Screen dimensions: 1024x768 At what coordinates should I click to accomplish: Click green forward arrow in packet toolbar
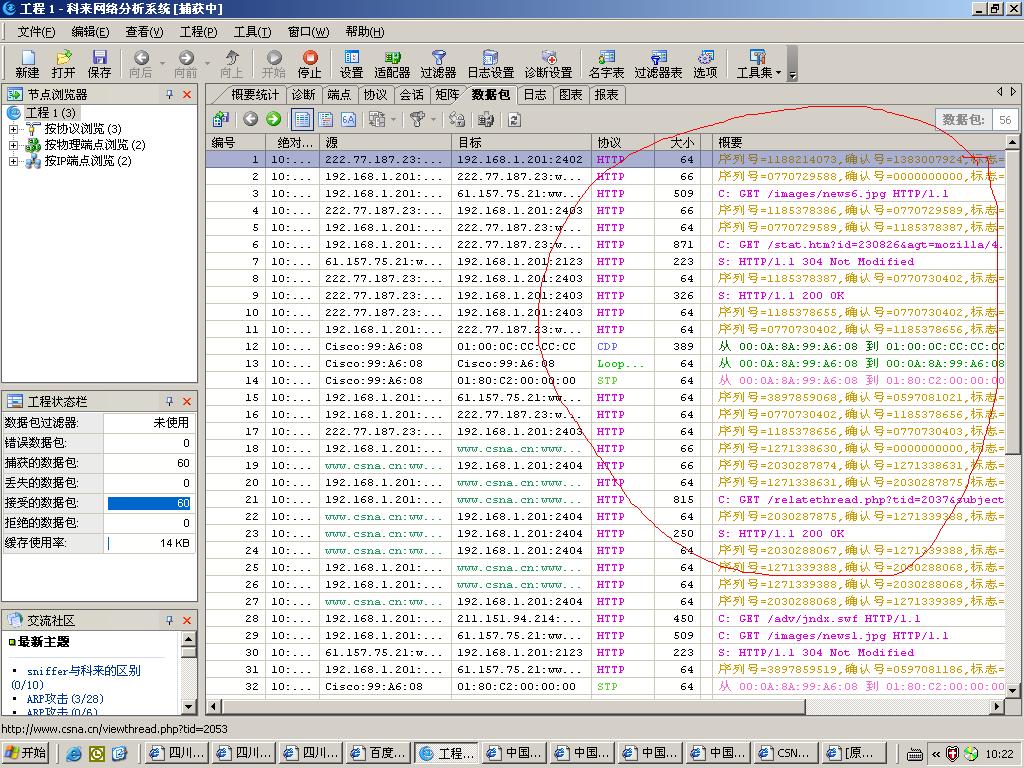click(x=273, y=120)
